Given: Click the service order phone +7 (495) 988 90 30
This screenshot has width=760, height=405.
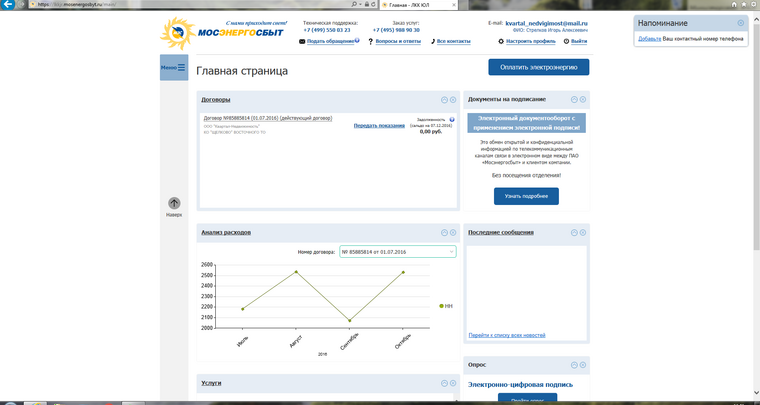Looking at the screenshot, I should tap(396, 30).
